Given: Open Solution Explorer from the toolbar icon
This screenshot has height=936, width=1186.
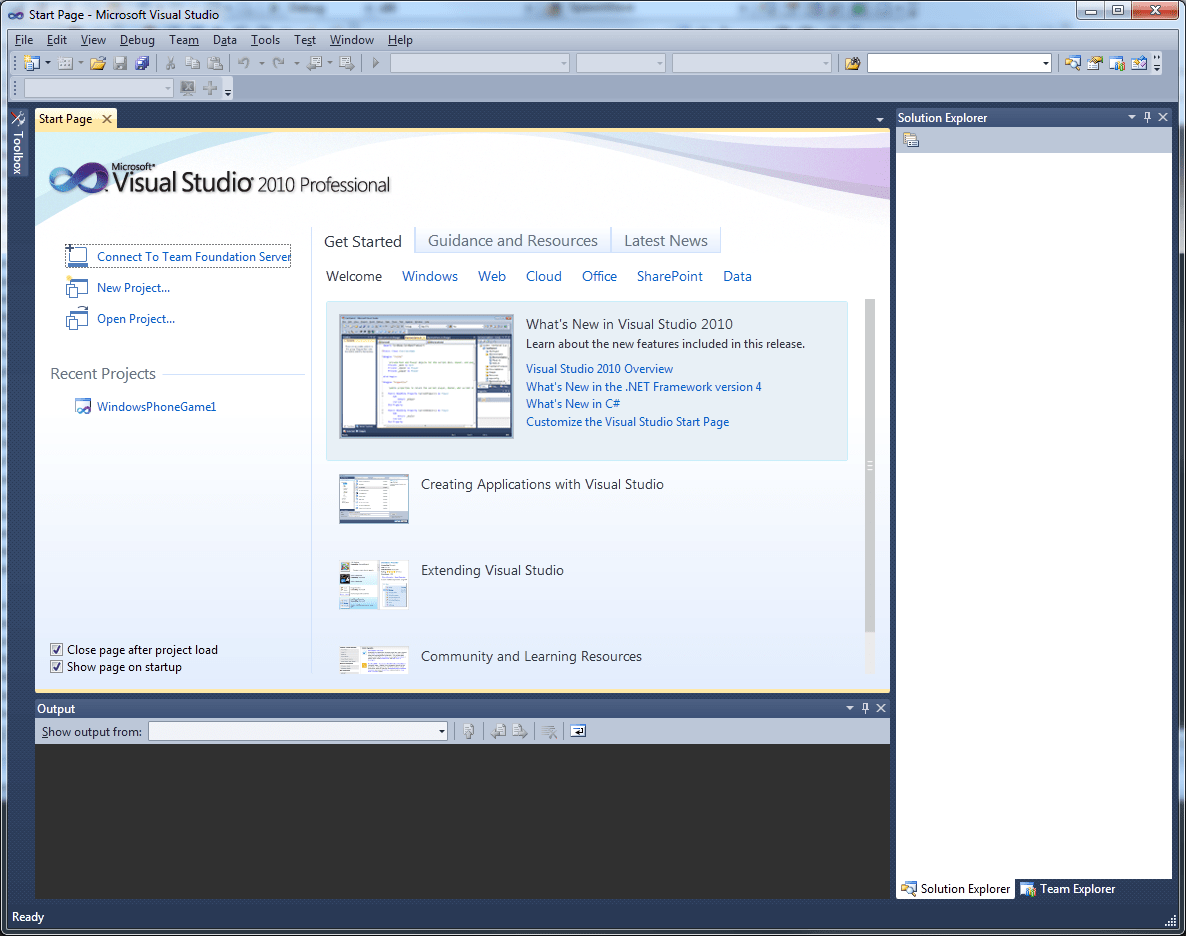Looking at the screenshot, I should point(1073,64).
